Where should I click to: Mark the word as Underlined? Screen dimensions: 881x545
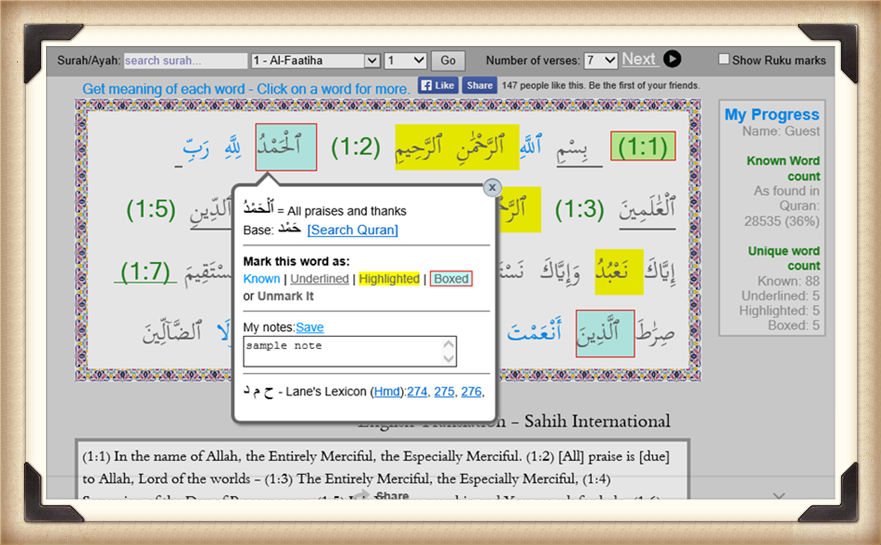click(x=319, y=279)
